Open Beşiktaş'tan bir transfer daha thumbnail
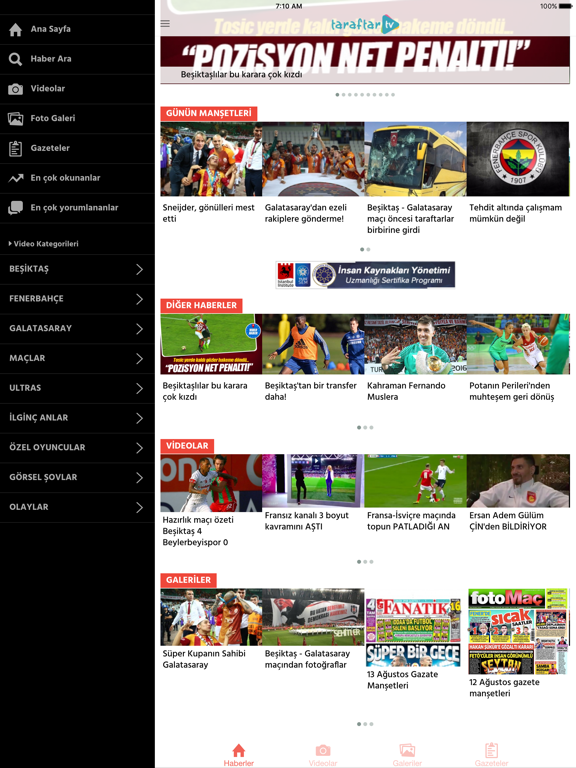The height and width of the screenshot is (768, 576). point(313,344)
